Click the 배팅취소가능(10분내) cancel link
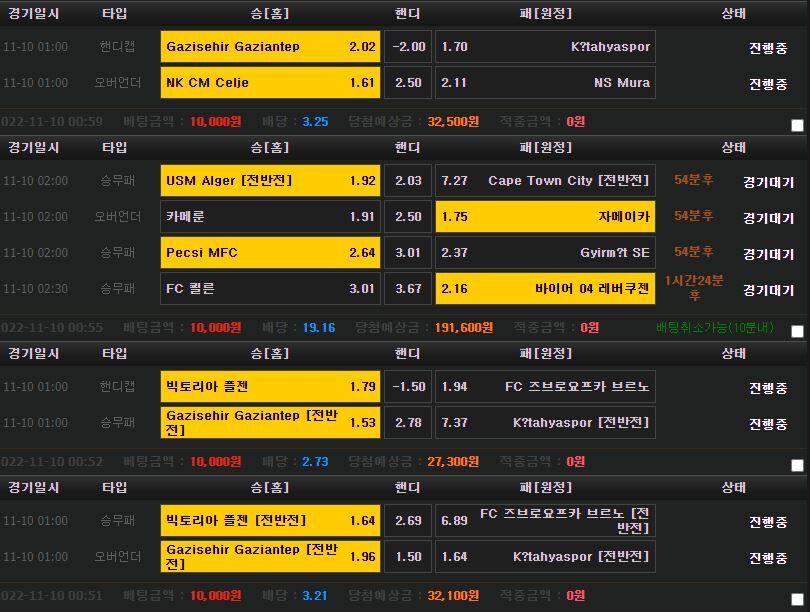Viewport: 810px width, 612px height. (x=715, y=327)
